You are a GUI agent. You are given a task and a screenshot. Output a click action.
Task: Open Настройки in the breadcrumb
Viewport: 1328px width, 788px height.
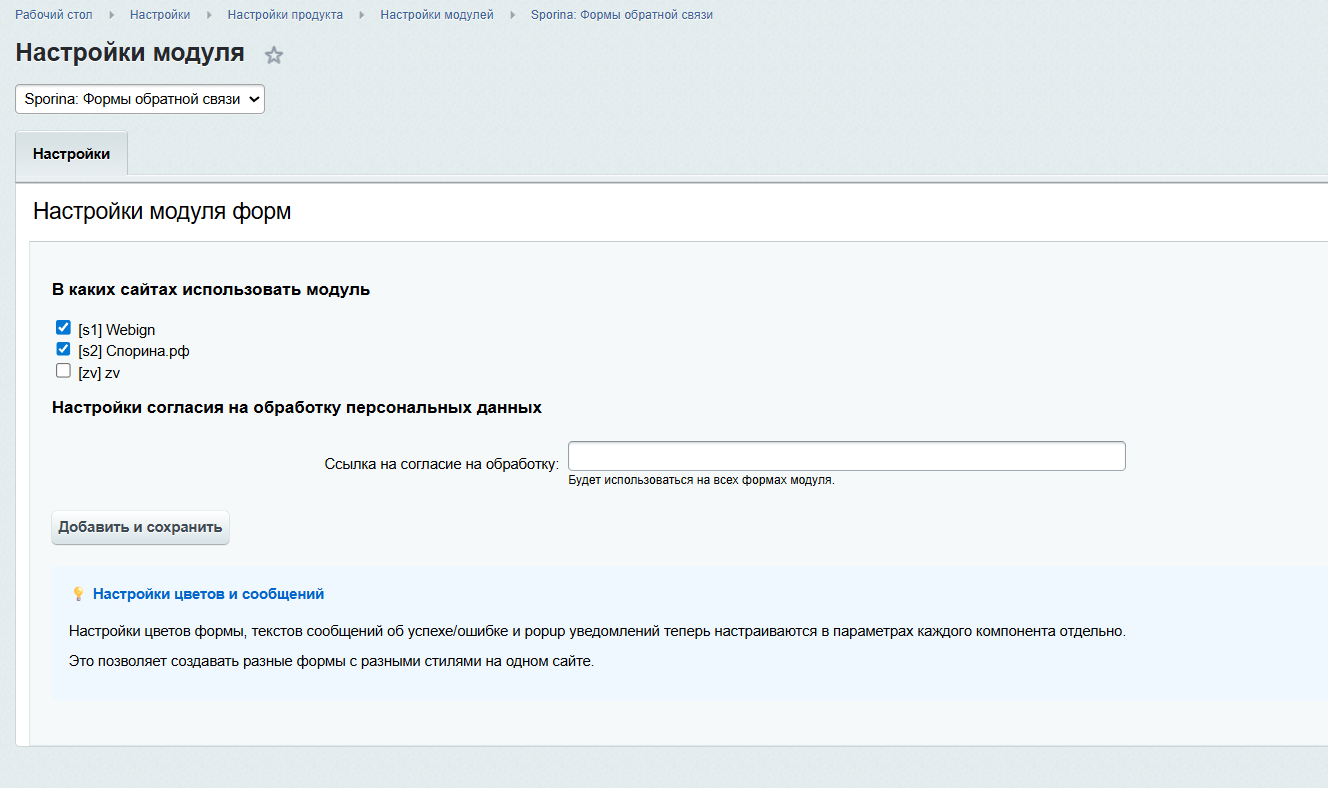pyautogui.click(x=160, y=15)
